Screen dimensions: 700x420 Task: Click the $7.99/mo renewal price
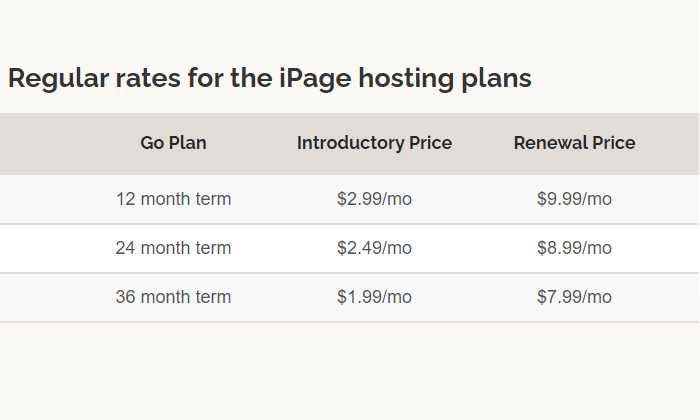[x=574, y=297]
